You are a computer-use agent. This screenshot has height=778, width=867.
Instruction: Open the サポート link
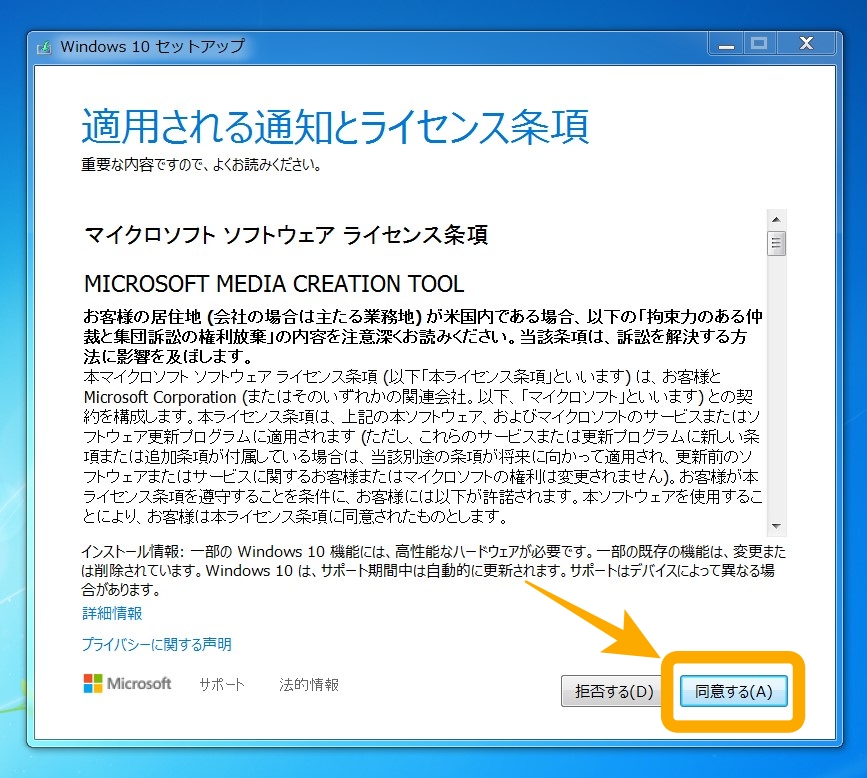pyautogui.click(x=221, y=685)
